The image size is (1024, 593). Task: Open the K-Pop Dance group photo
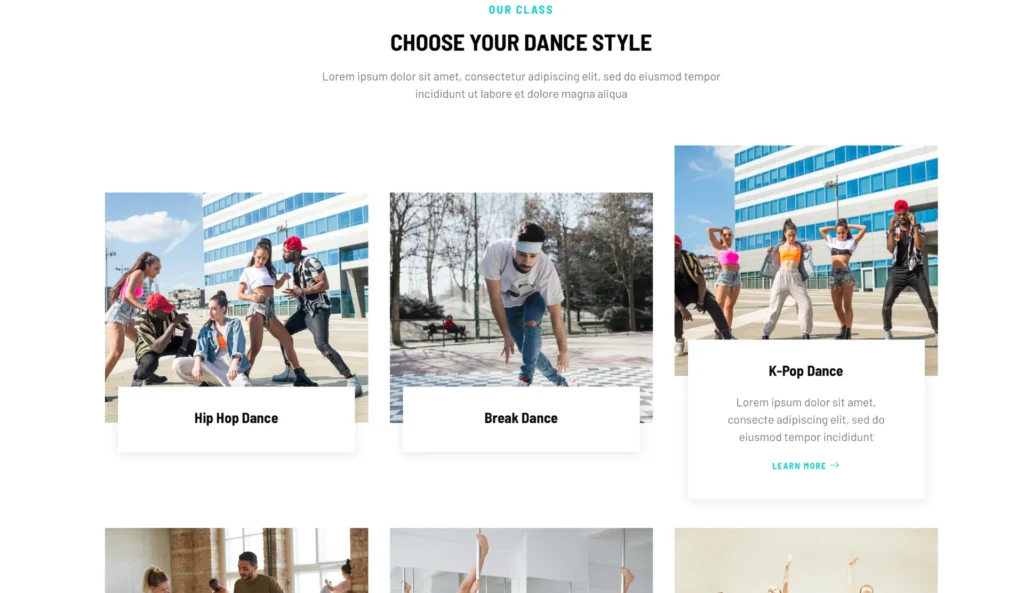click(806, 243)
